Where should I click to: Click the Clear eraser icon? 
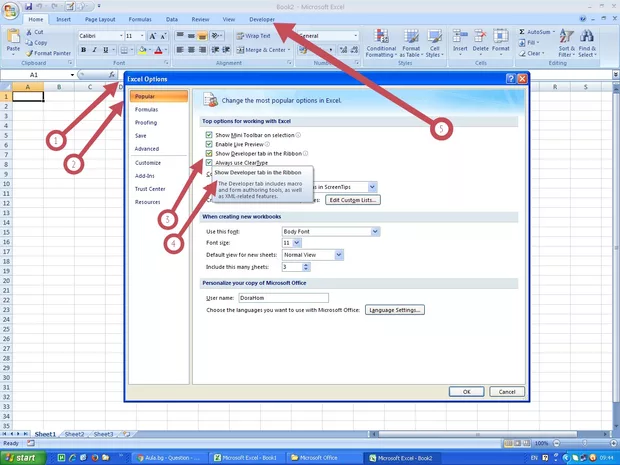coord(522,53)
